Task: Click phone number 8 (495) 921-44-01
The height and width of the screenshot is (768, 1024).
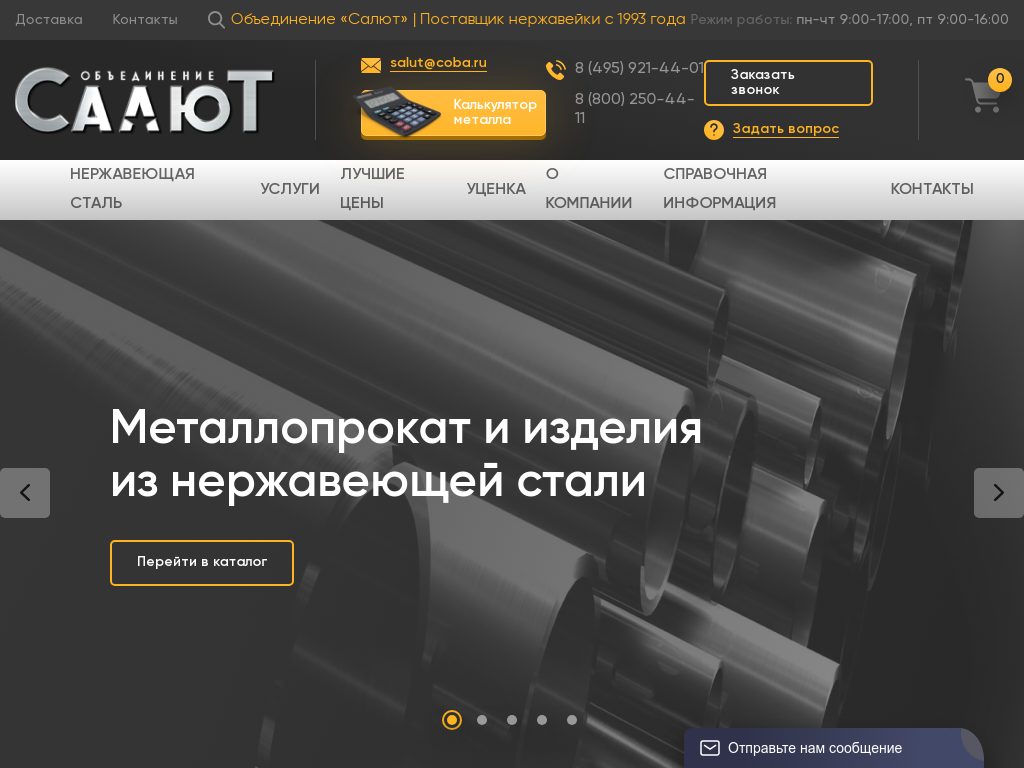Action: click(x=639, y=68)
